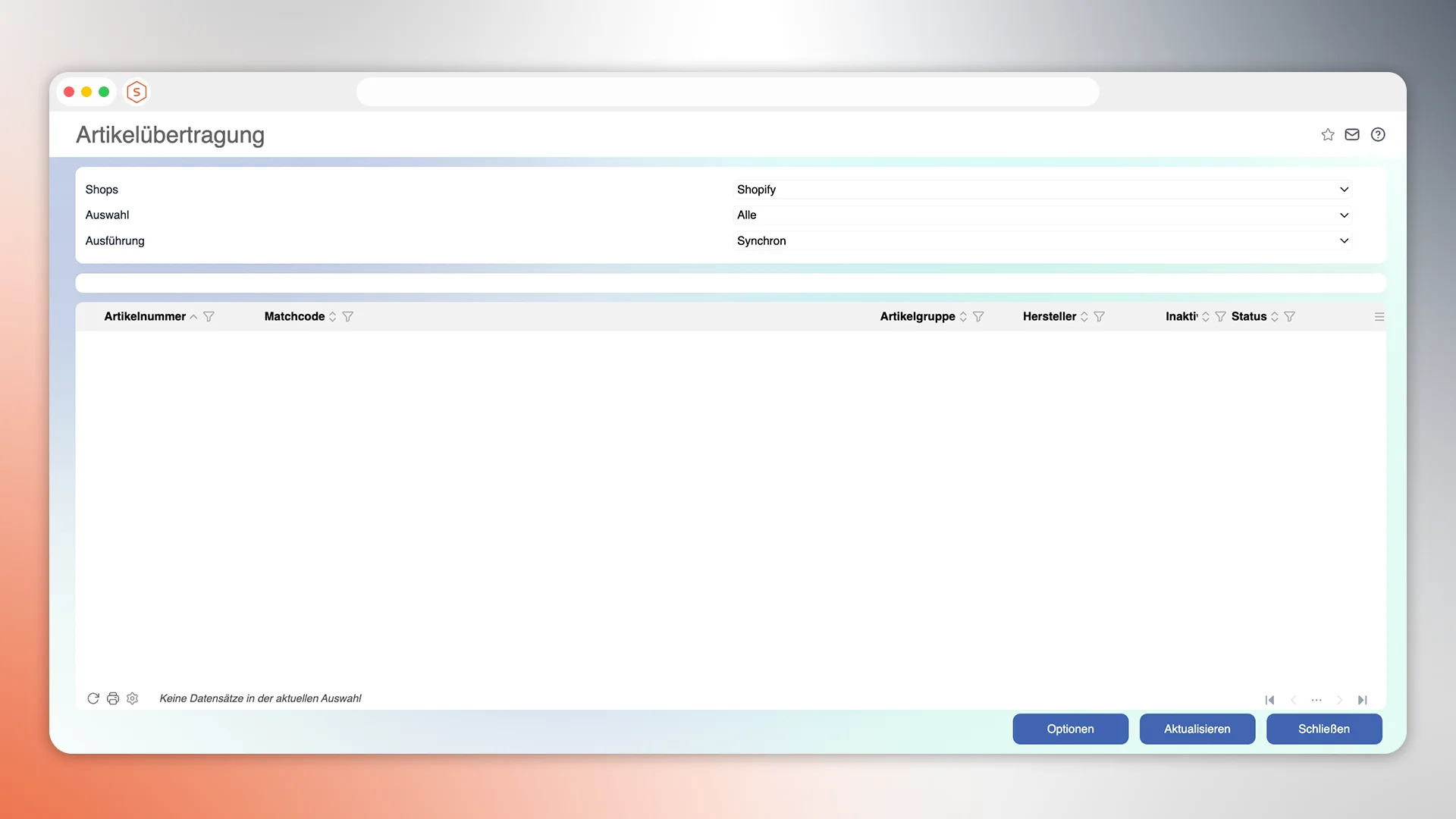
Task: Jump to the last page of records
Action: (x=1363, y=700)
